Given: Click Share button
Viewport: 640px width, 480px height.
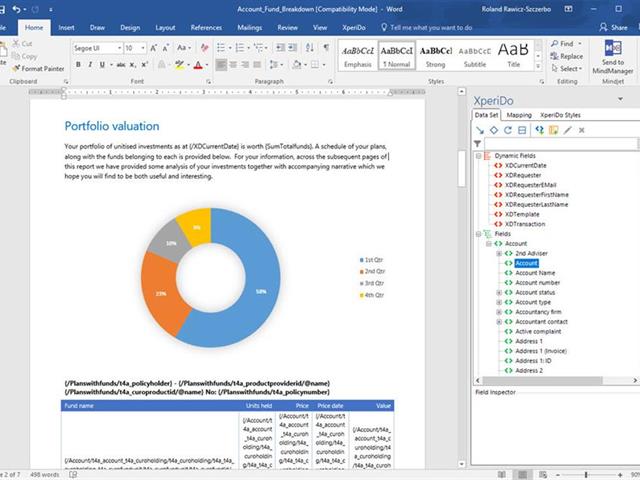Looking at the screenshot, I should point(613,27).
